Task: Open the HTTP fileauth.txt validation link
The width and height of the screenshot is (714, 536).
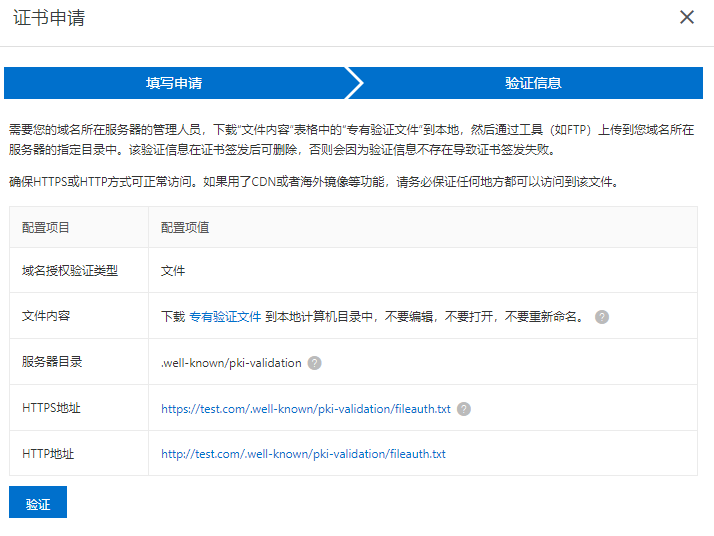Action: [x=303, y=454]
